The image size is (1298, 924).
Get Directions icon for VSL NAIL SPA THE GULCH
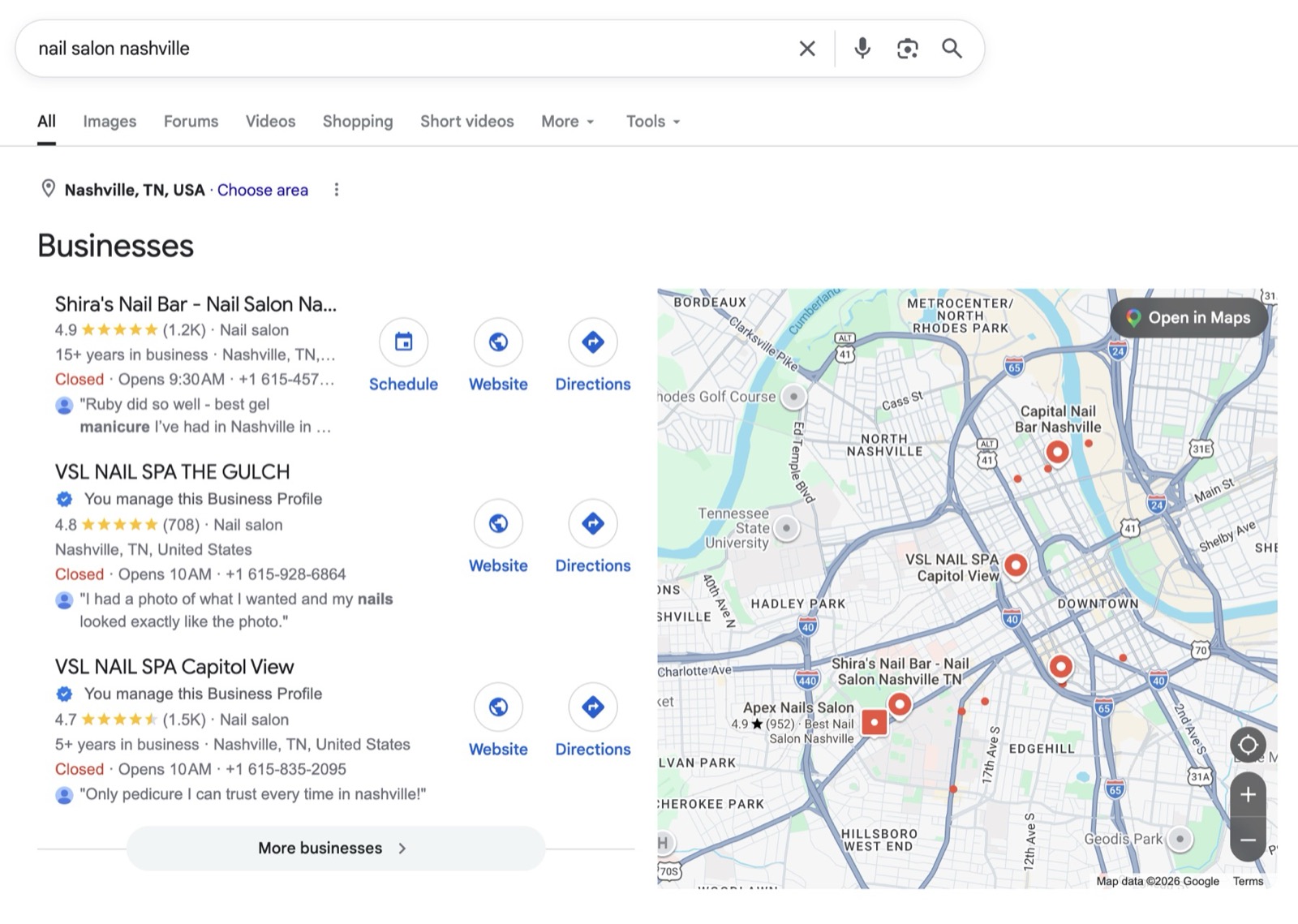coord(593,524)
